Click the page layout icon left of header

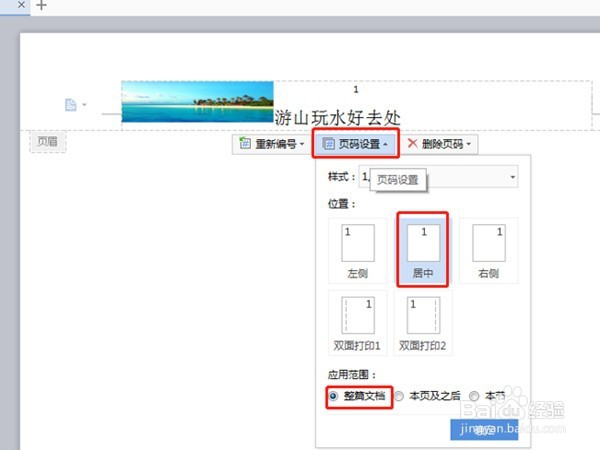(x=71, y=104)
